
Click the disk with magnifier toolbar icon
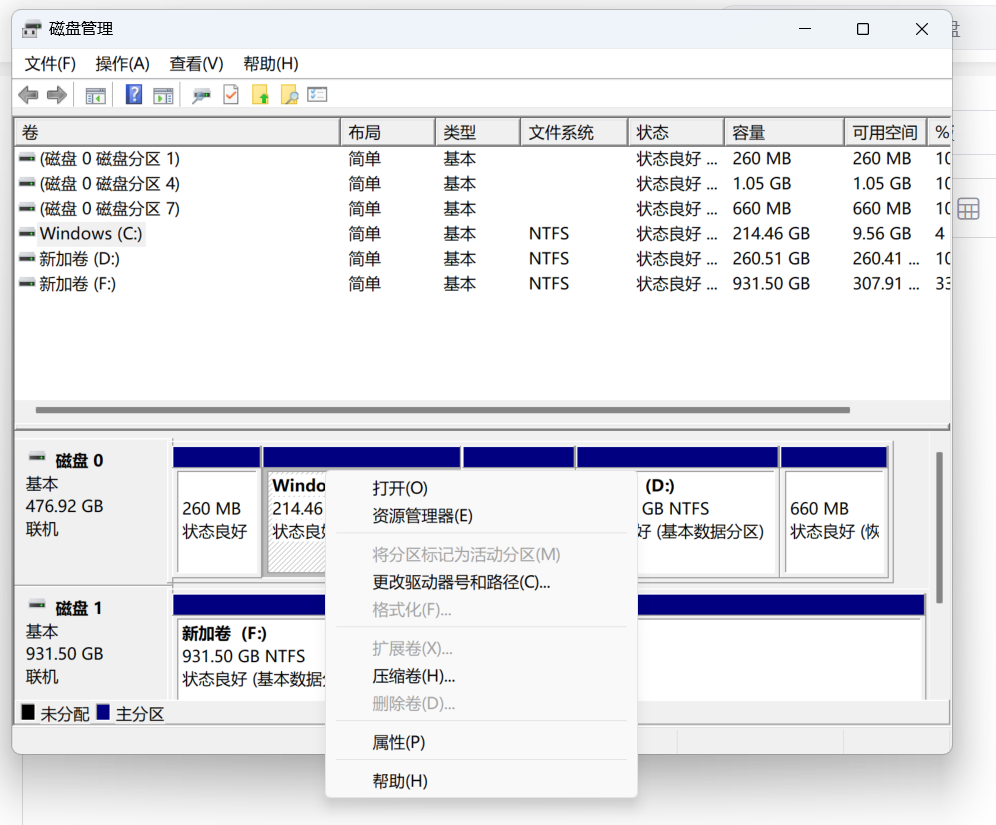(x=201, y=96)
